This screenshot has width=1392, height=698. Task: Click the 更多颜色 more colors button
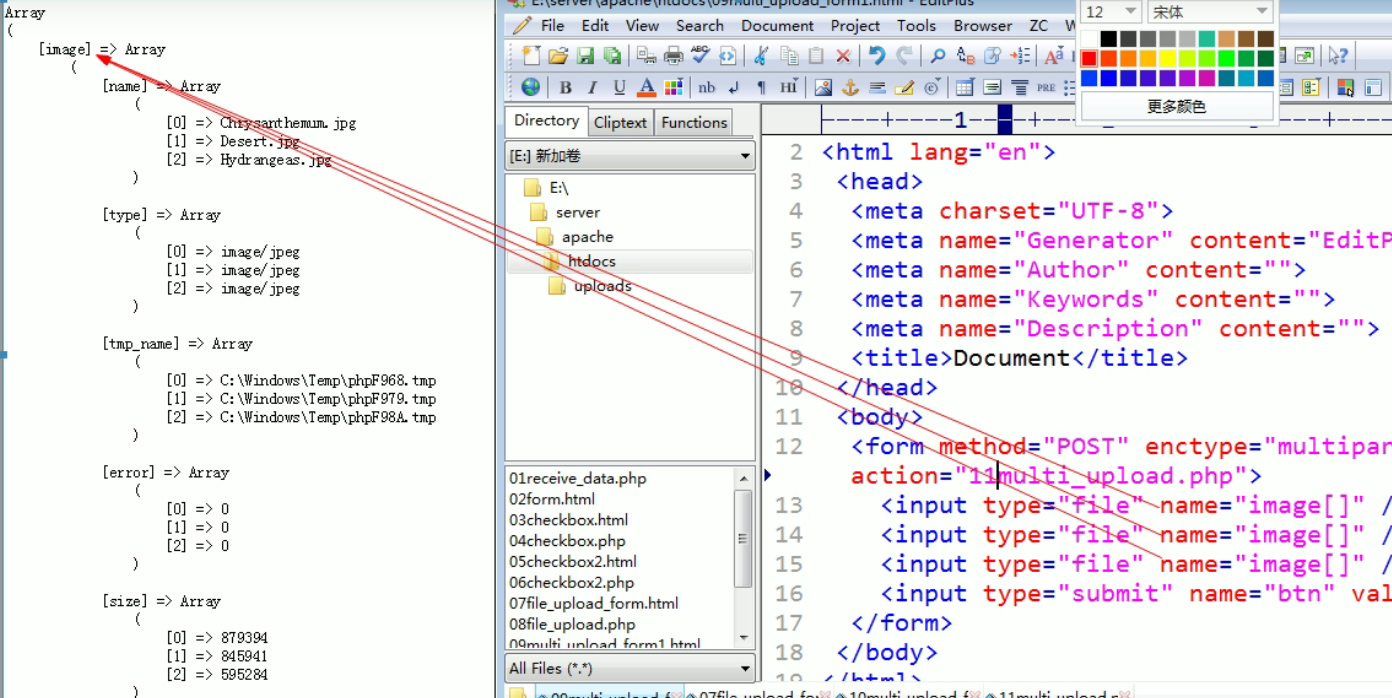pyautogui.click(x=1176, y=106)
